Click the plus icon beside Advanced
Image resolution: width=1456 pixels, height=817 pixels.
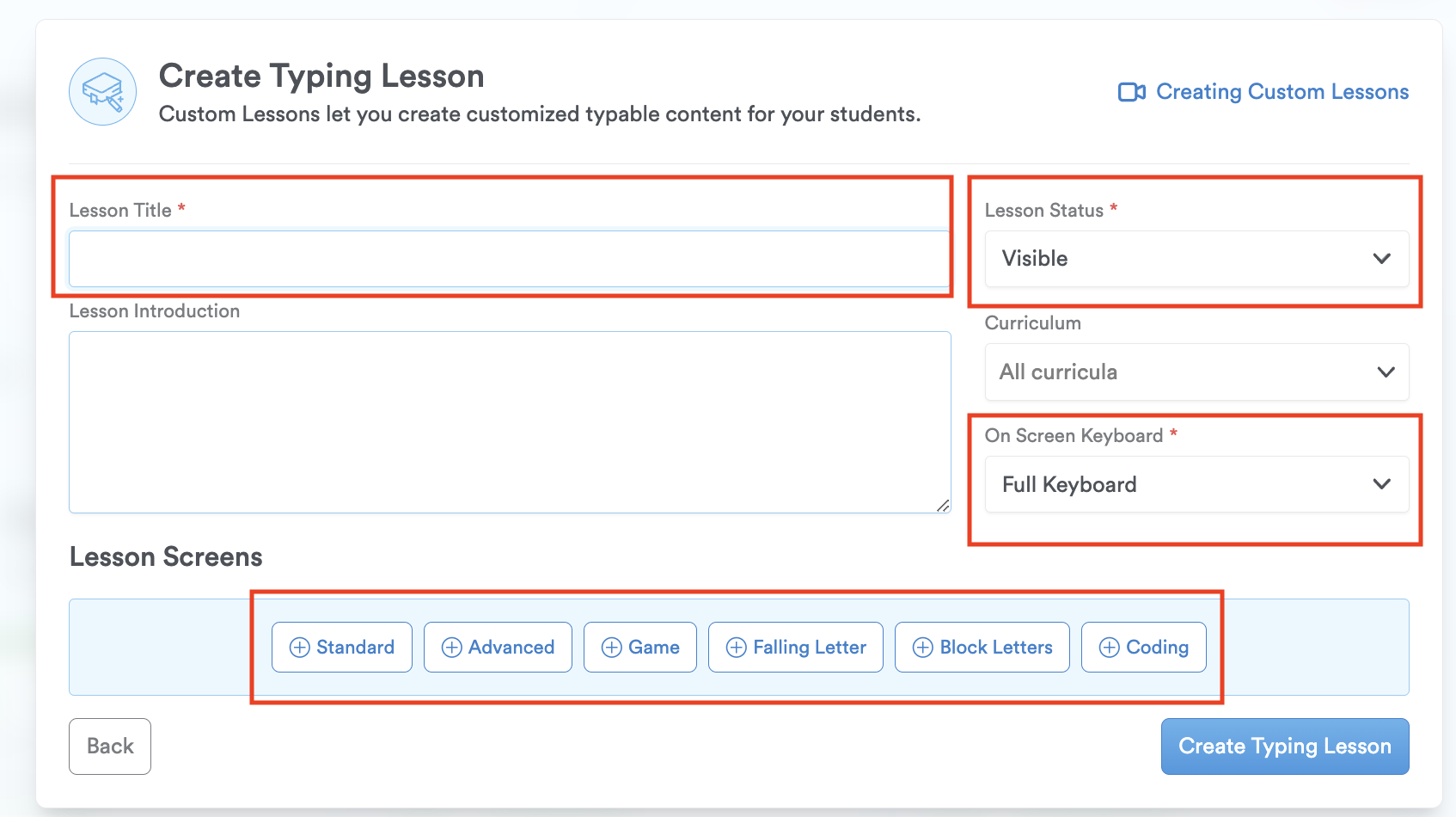click(451, 648)
